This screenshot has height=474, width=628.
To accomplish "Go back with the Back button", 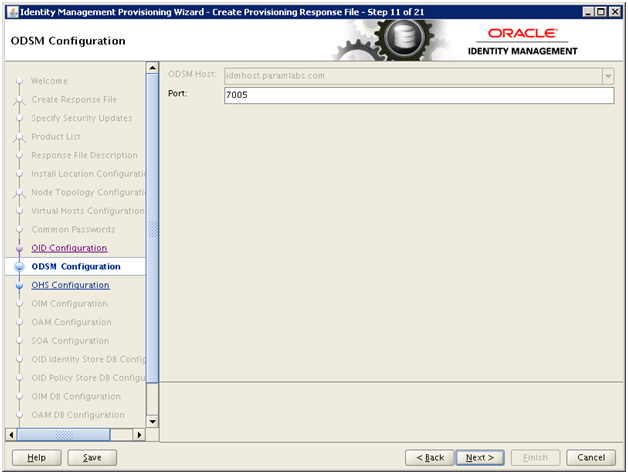I will tap(430, 457).
